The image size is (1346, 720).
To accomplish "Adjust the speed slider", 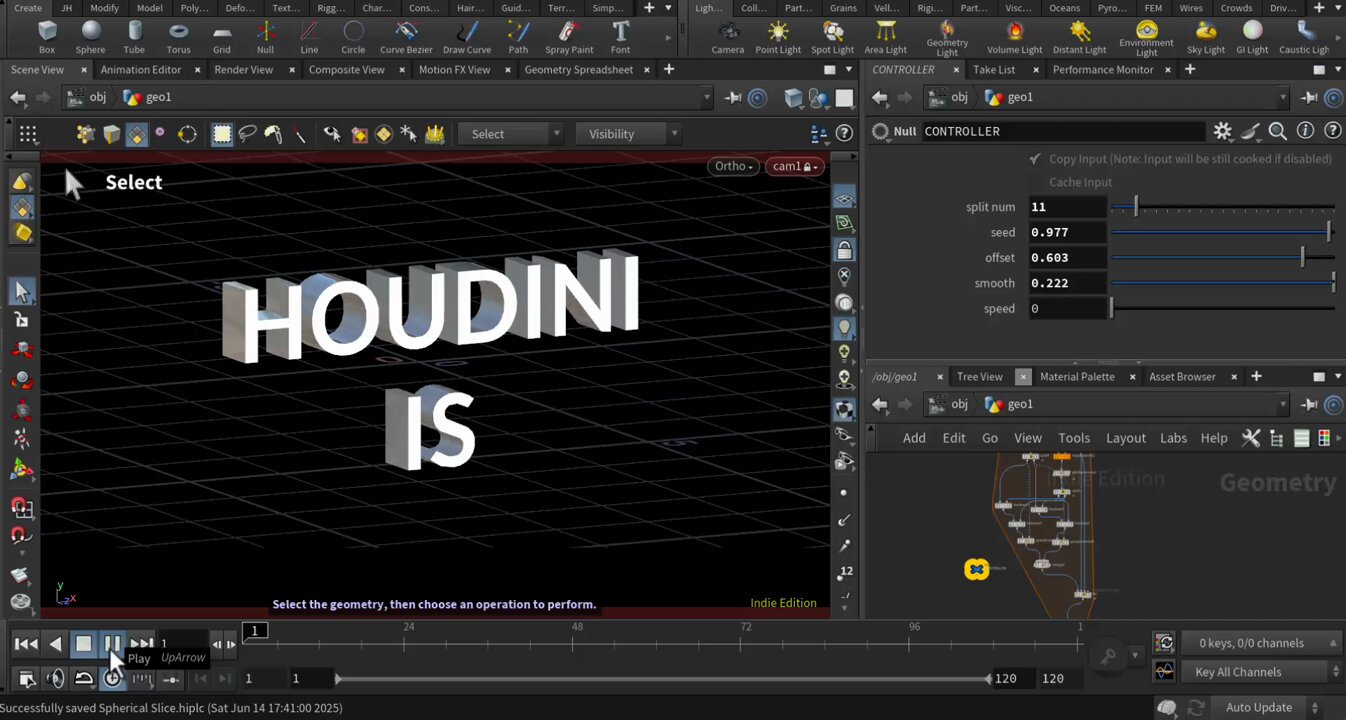I will [x=1222, y=309].
